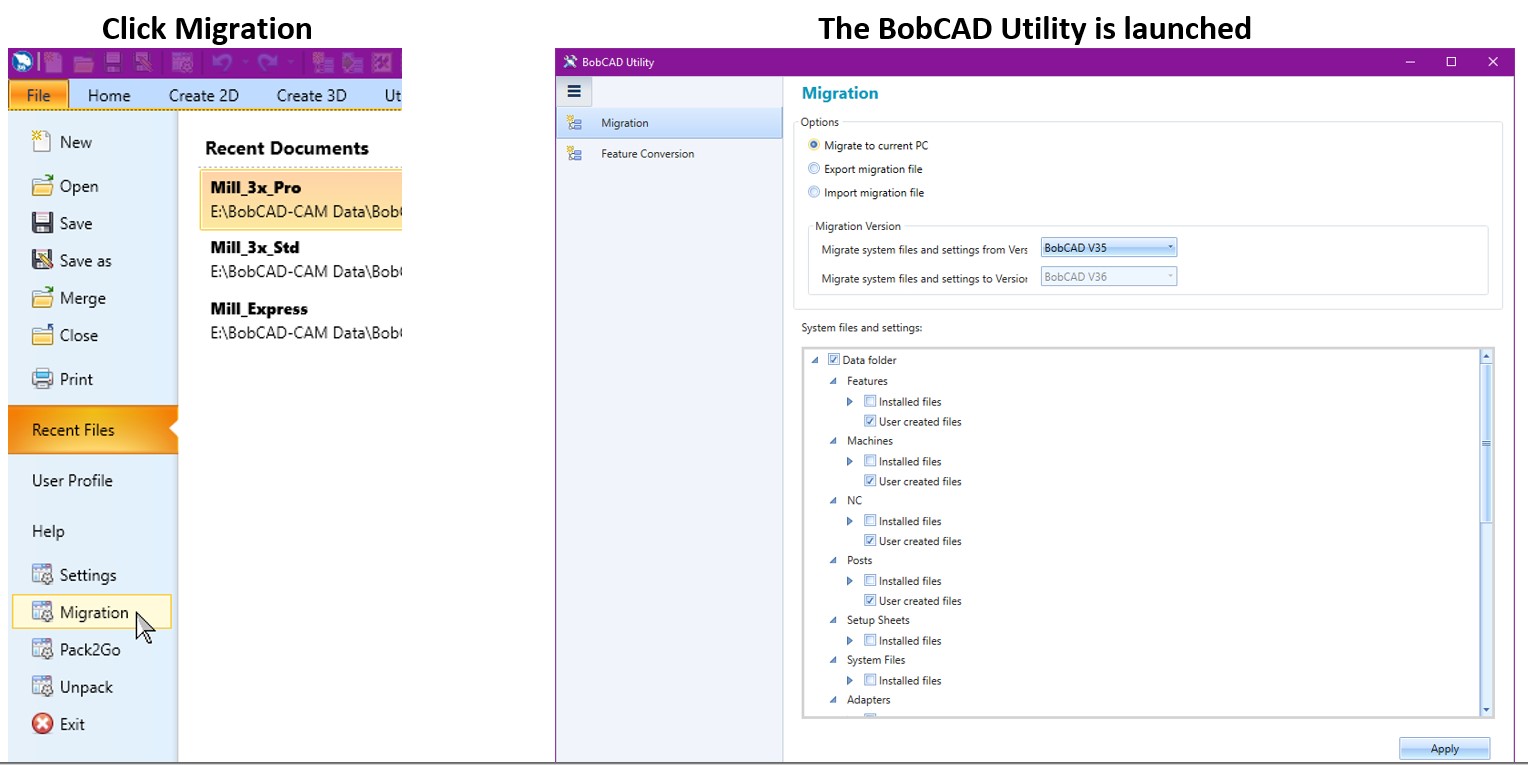Select Export migration file option

pyautogui.click(x=814, y=169)
